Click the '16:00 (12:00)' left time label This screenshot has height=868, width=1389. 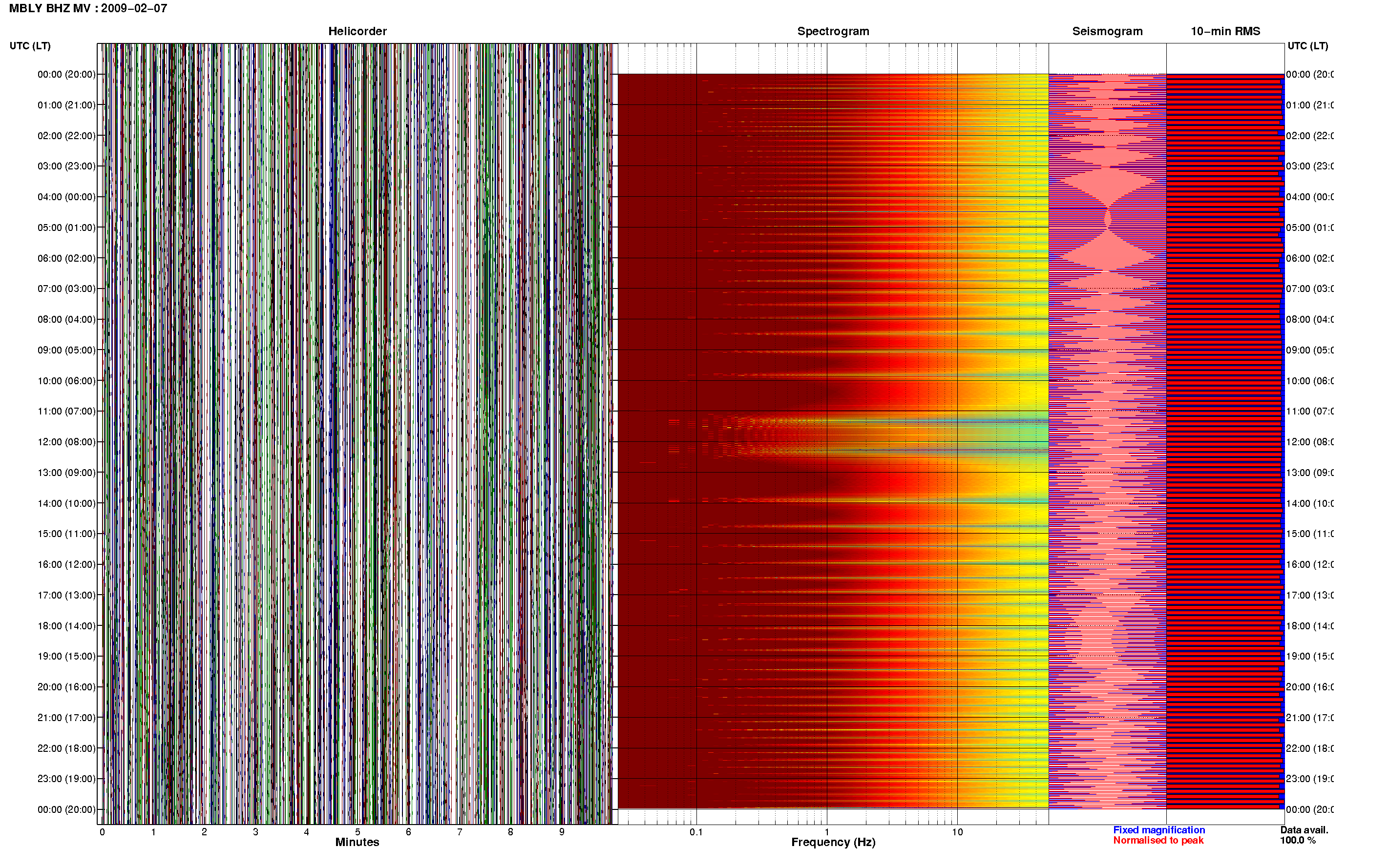tap(66, 565)
